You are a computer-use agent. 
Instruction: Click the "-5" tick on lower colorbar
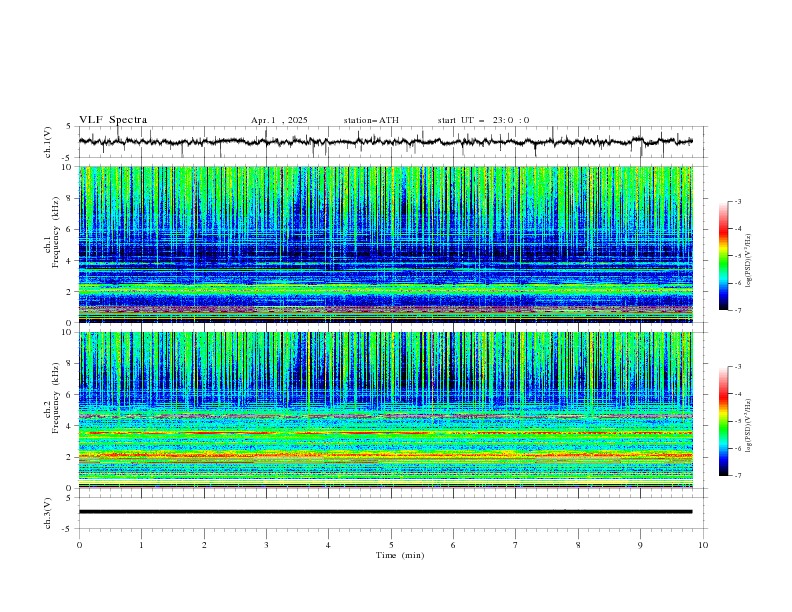pos(738,421)
